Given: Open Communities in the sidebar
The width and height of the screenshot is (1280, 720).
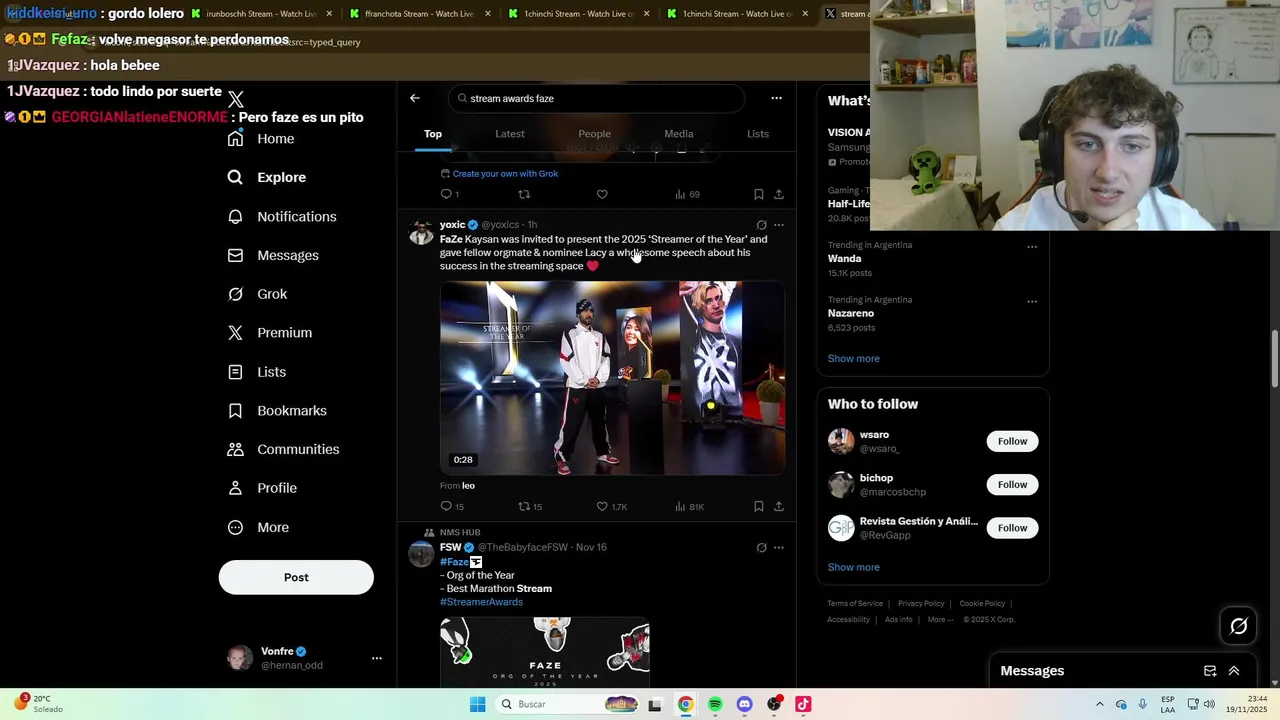Looking at the screenshot, I should [x=283, y=449].
